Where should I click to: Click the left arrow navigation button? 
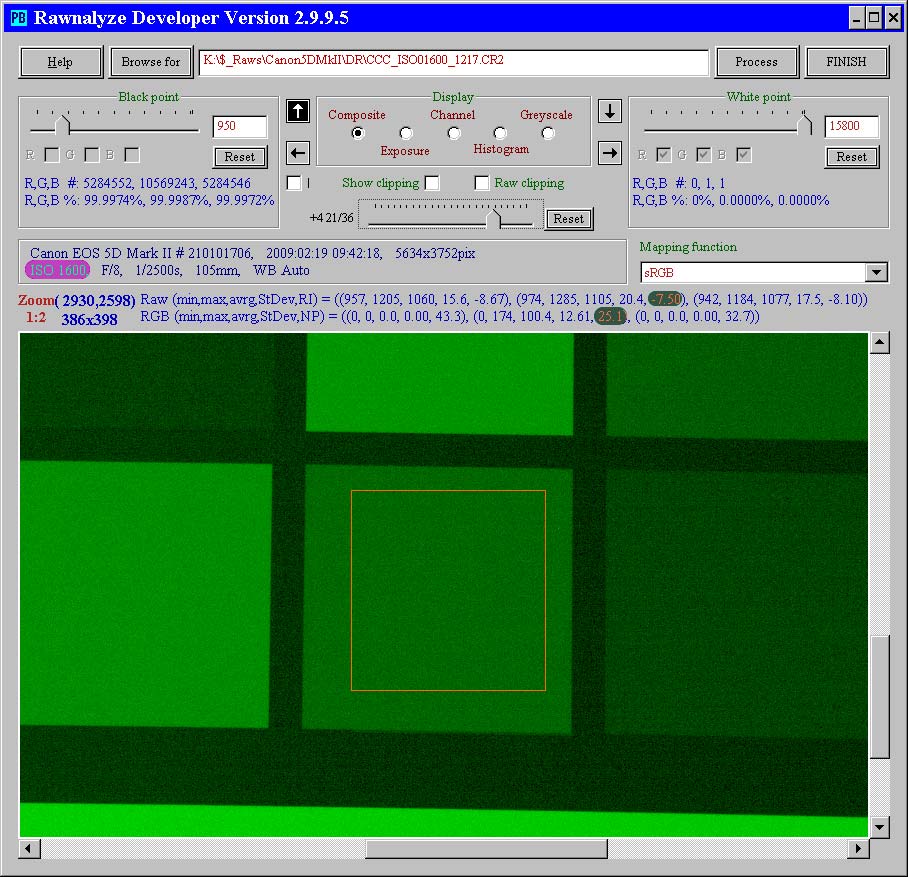(298, 153)
